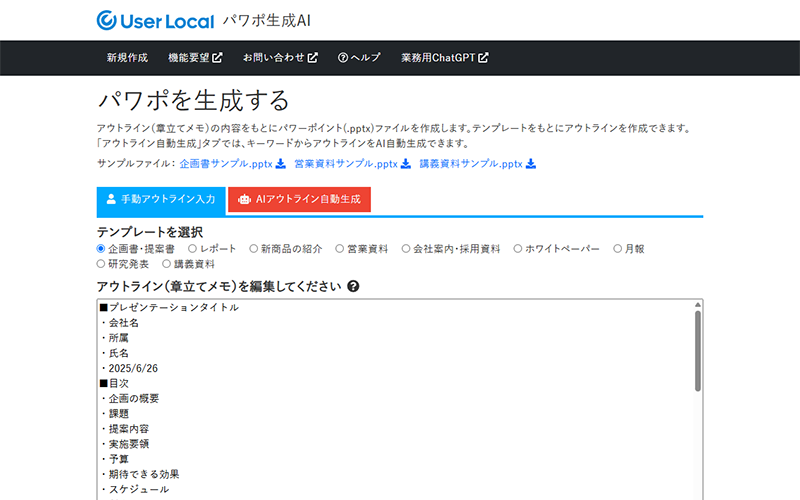The image size is (800, 500).
Task: Click the User Local logo
Action: click(x=155, y=20)
